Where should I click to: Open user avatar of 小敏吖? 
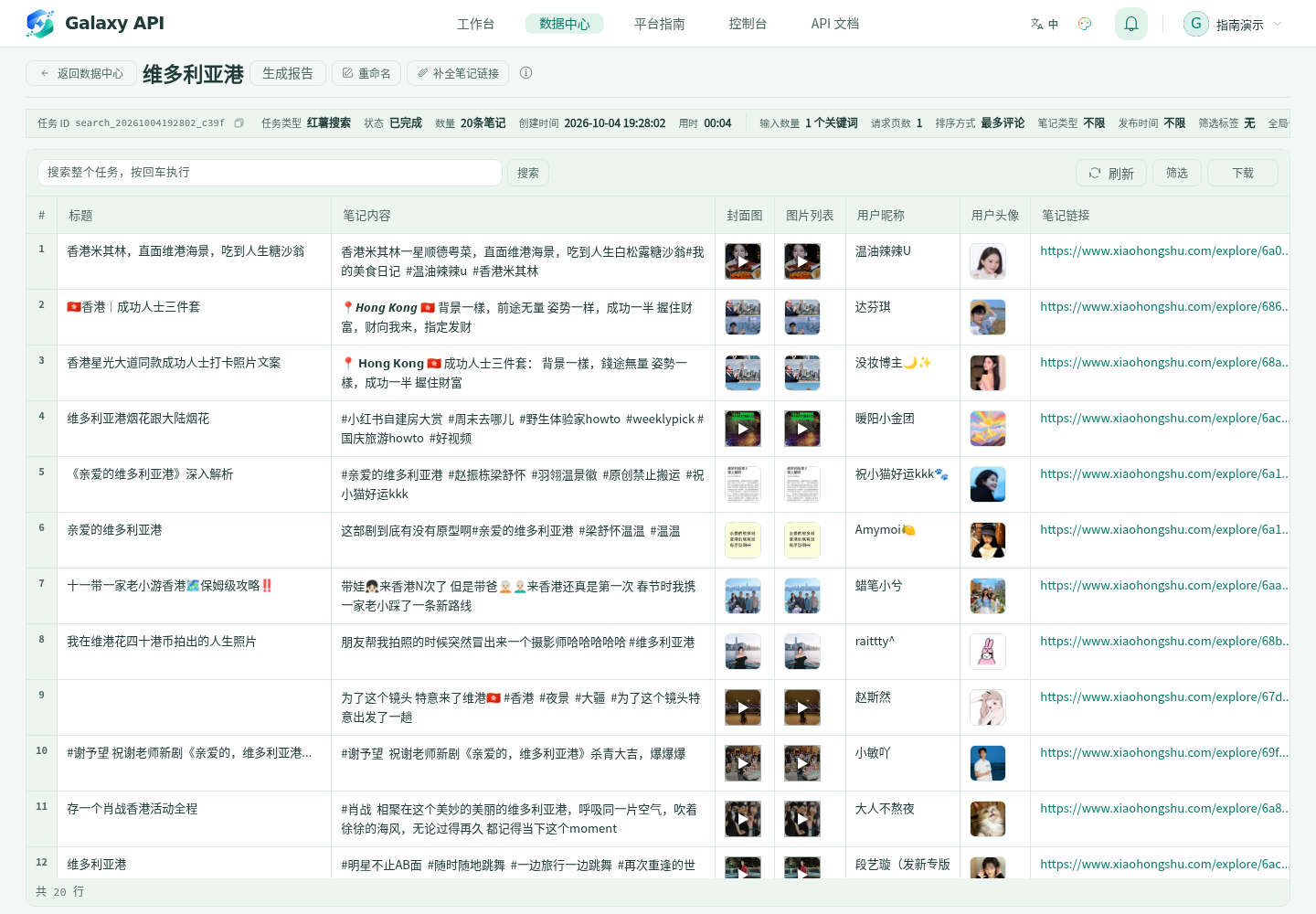coord(988,763)
